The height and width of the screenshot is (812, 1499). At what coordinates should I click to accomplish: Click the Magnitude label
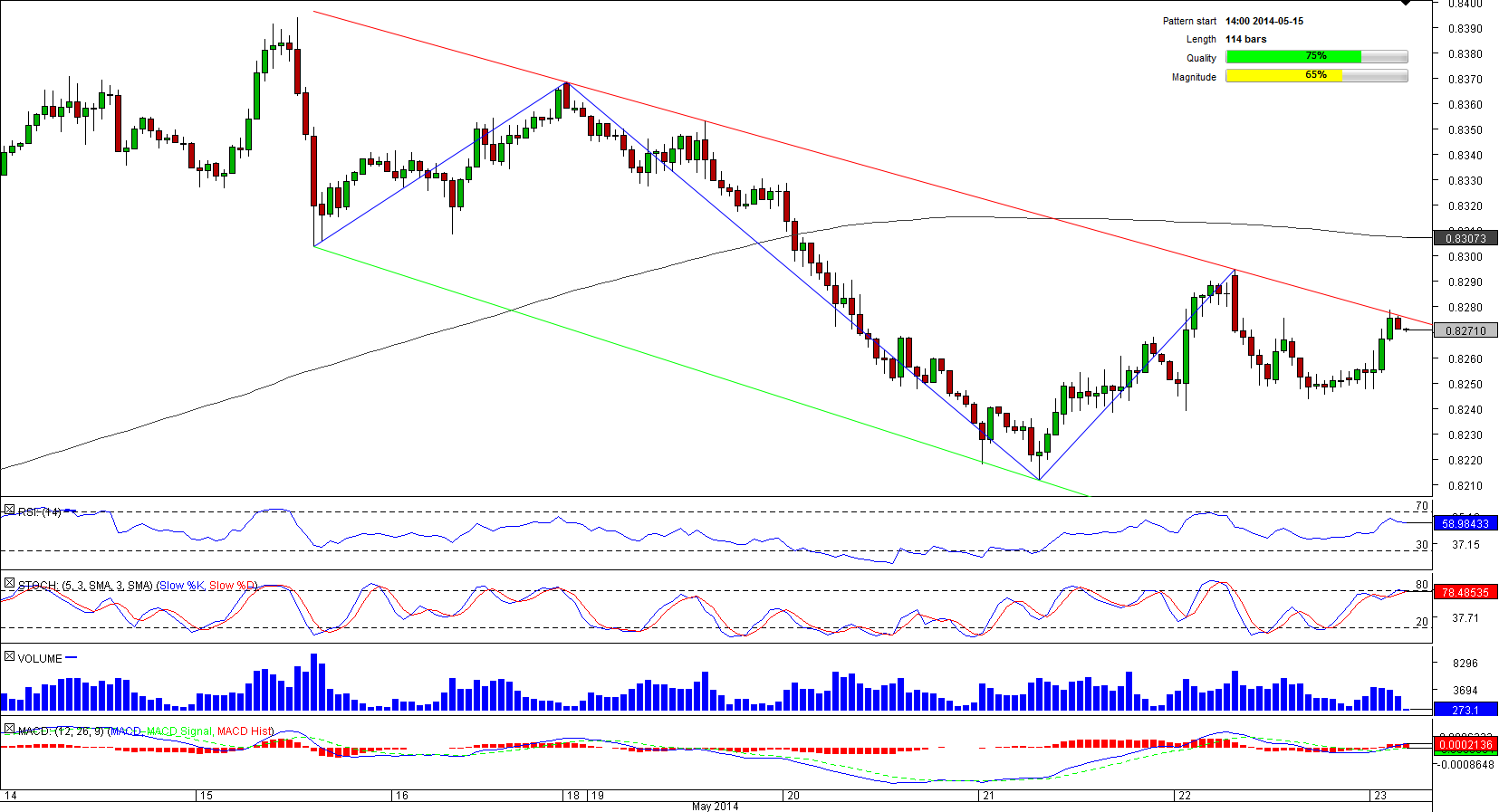click(x=1194, y=77)
